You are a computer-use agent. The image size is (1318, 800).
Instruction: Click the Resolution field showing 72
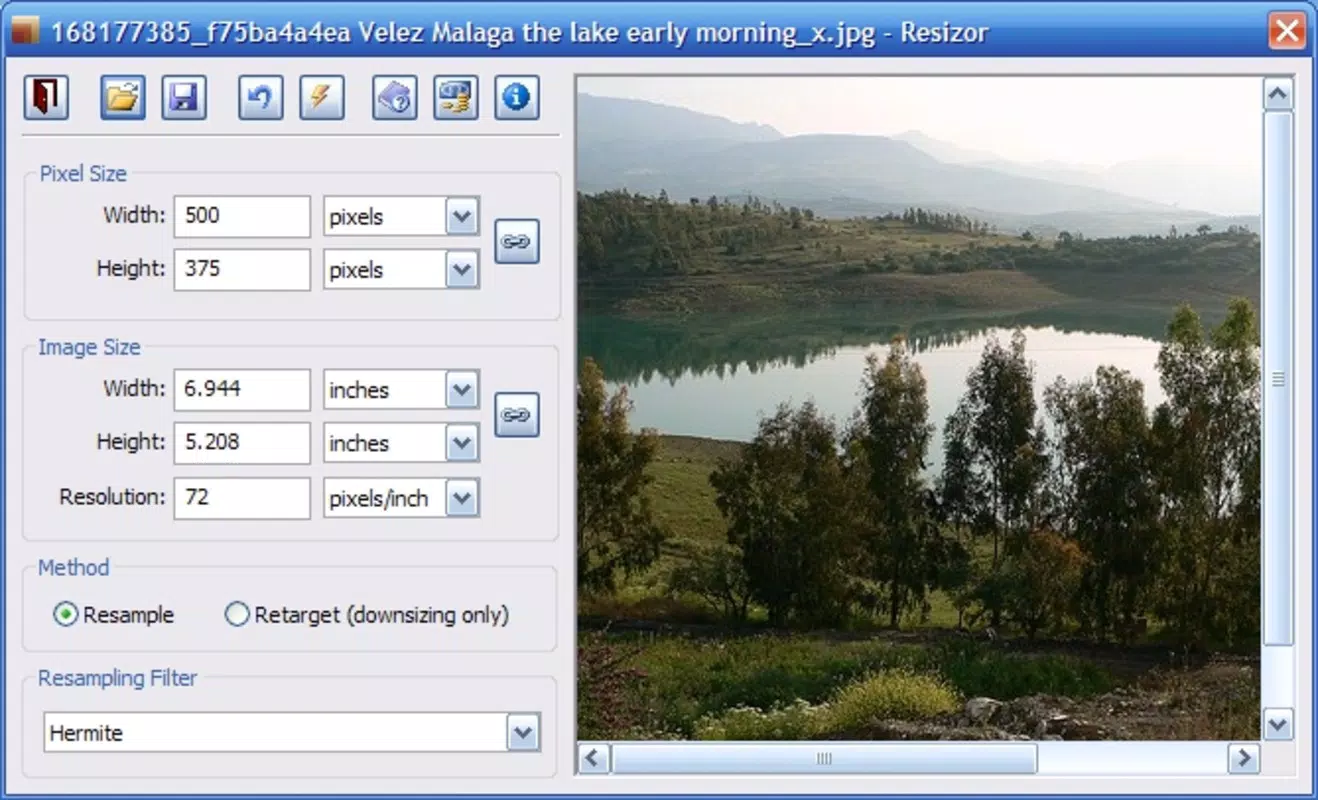pyautogui.click(x=242, y=498)
